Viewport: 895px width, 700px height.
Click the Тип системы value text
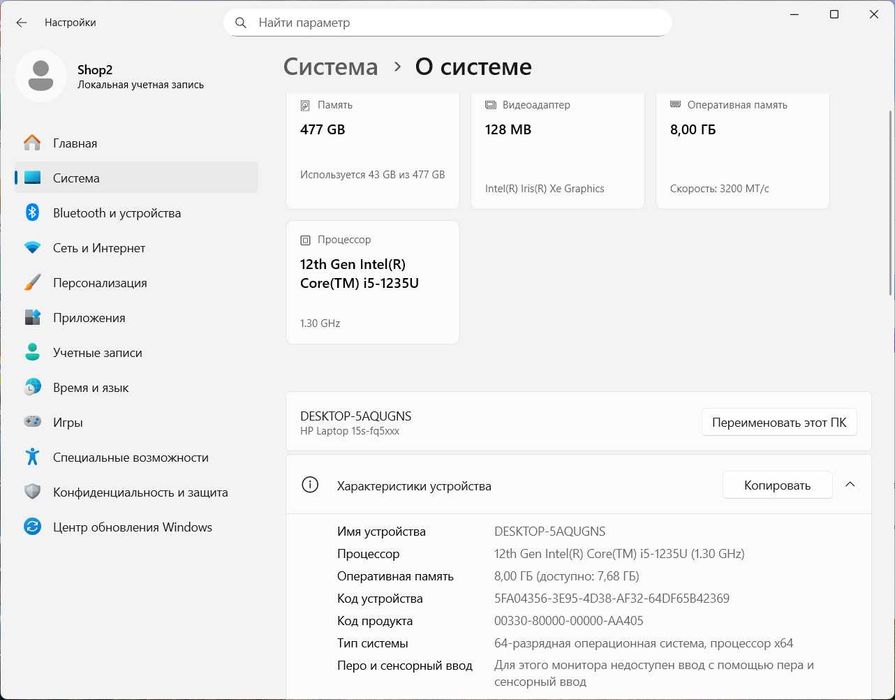click(x=643, y=643)
